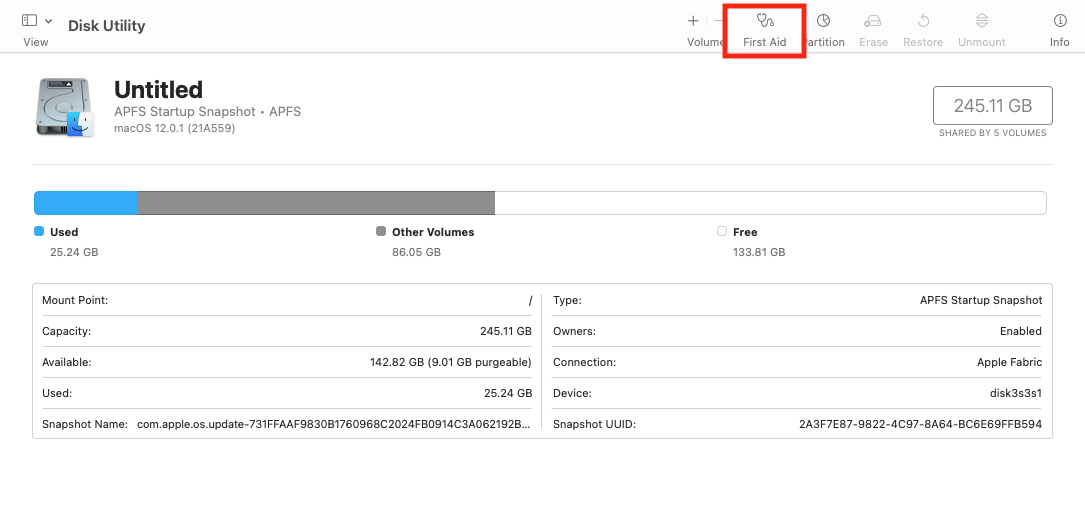Select the Disk Utility window title
Screen dimensions: 1085x527
pyautogui.click(x=107, y=26)
